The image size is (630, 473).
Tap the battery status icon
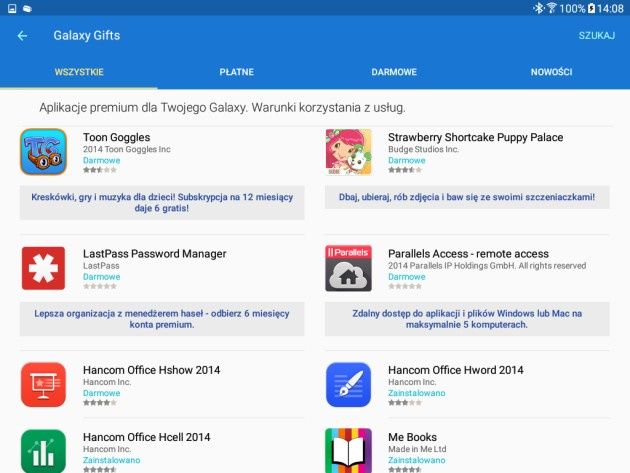point(591,8)
